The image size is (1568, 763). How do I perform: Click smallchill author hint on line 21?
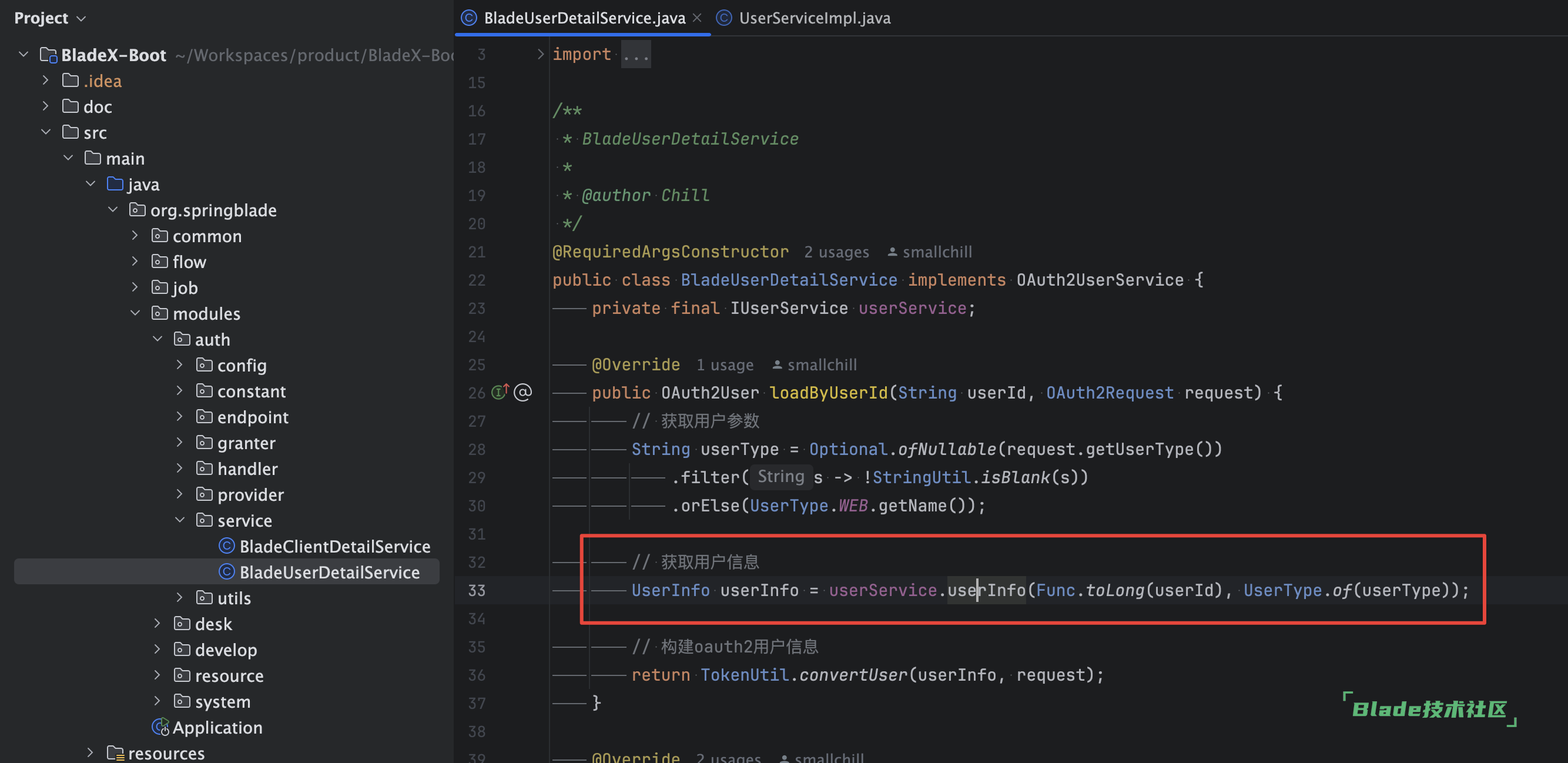[937, 252]
